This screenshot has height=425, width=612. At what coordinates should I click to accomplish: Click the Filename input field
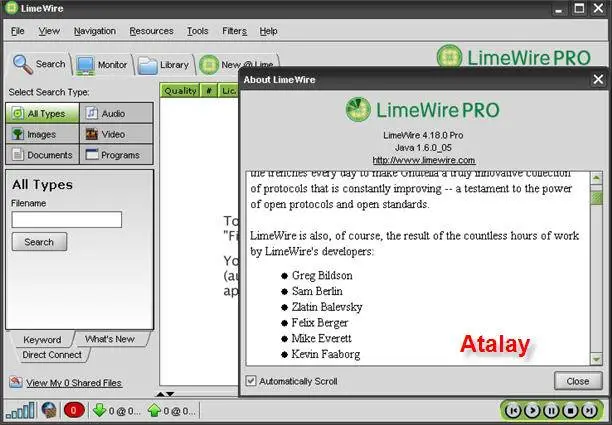(67, 220)
